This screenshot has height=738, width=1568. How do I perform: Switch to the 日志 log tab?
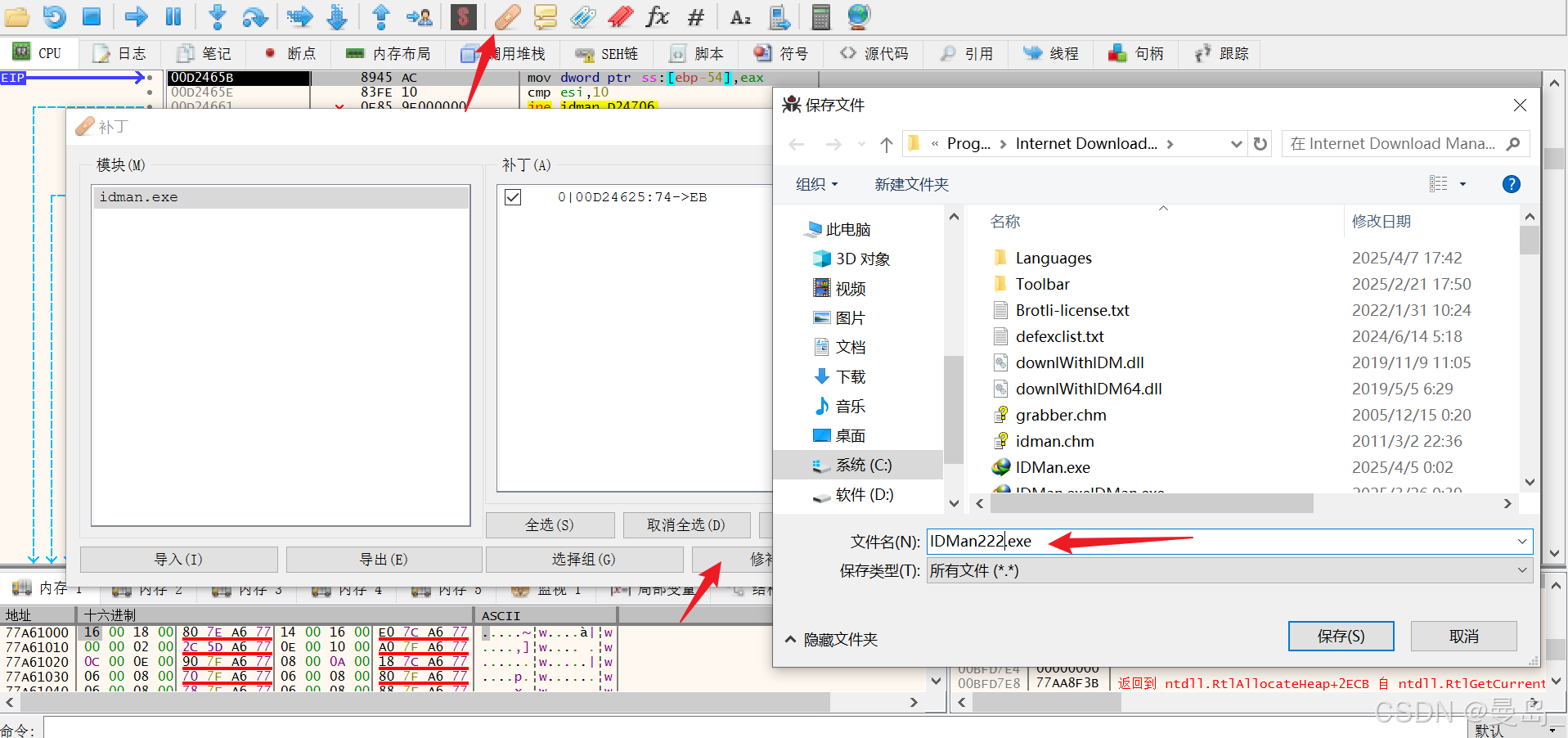(x=119, y=53)
